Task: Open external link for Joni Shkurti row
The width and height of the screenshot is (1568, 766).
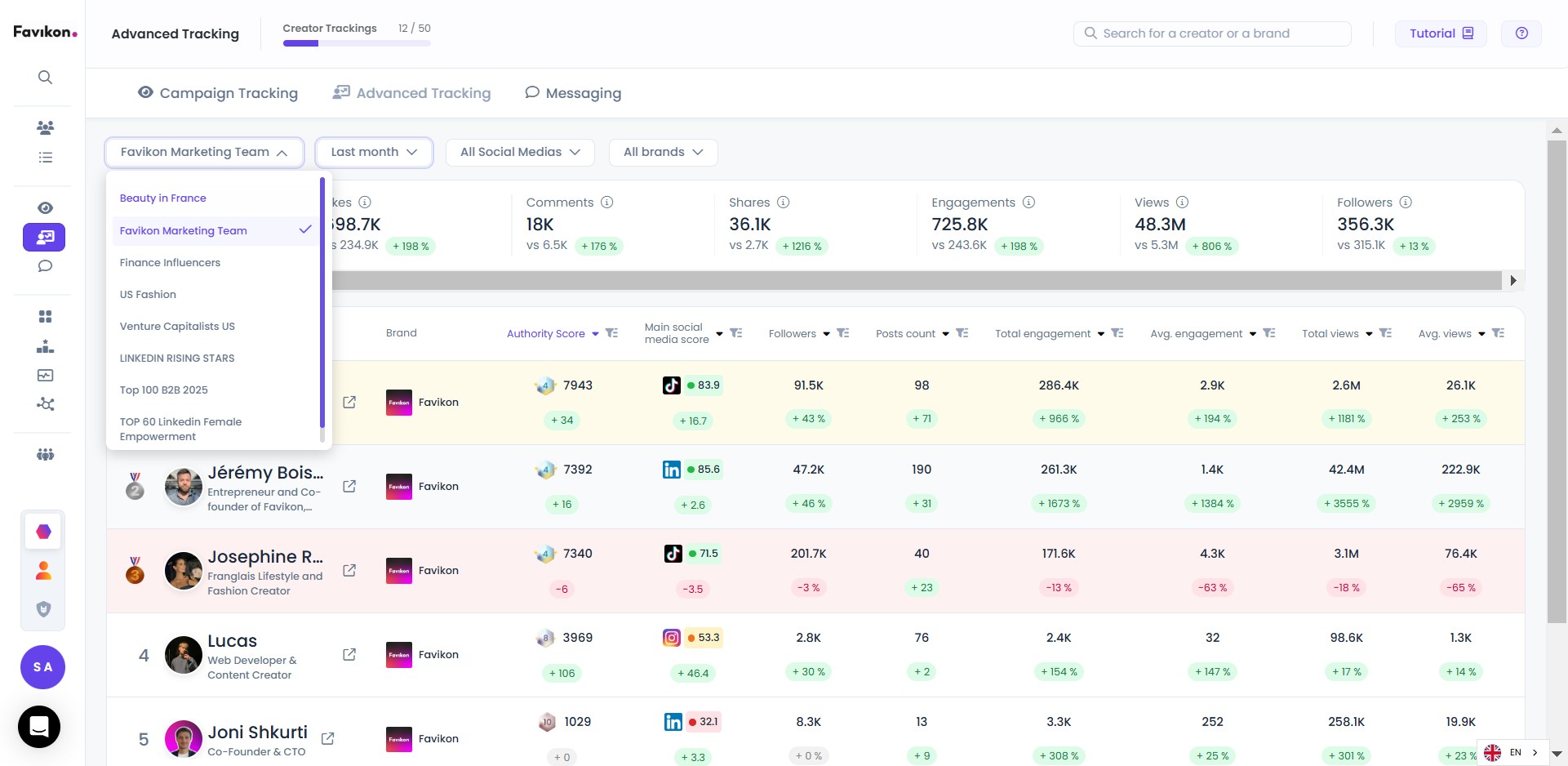Action: [x=328, y=738]
